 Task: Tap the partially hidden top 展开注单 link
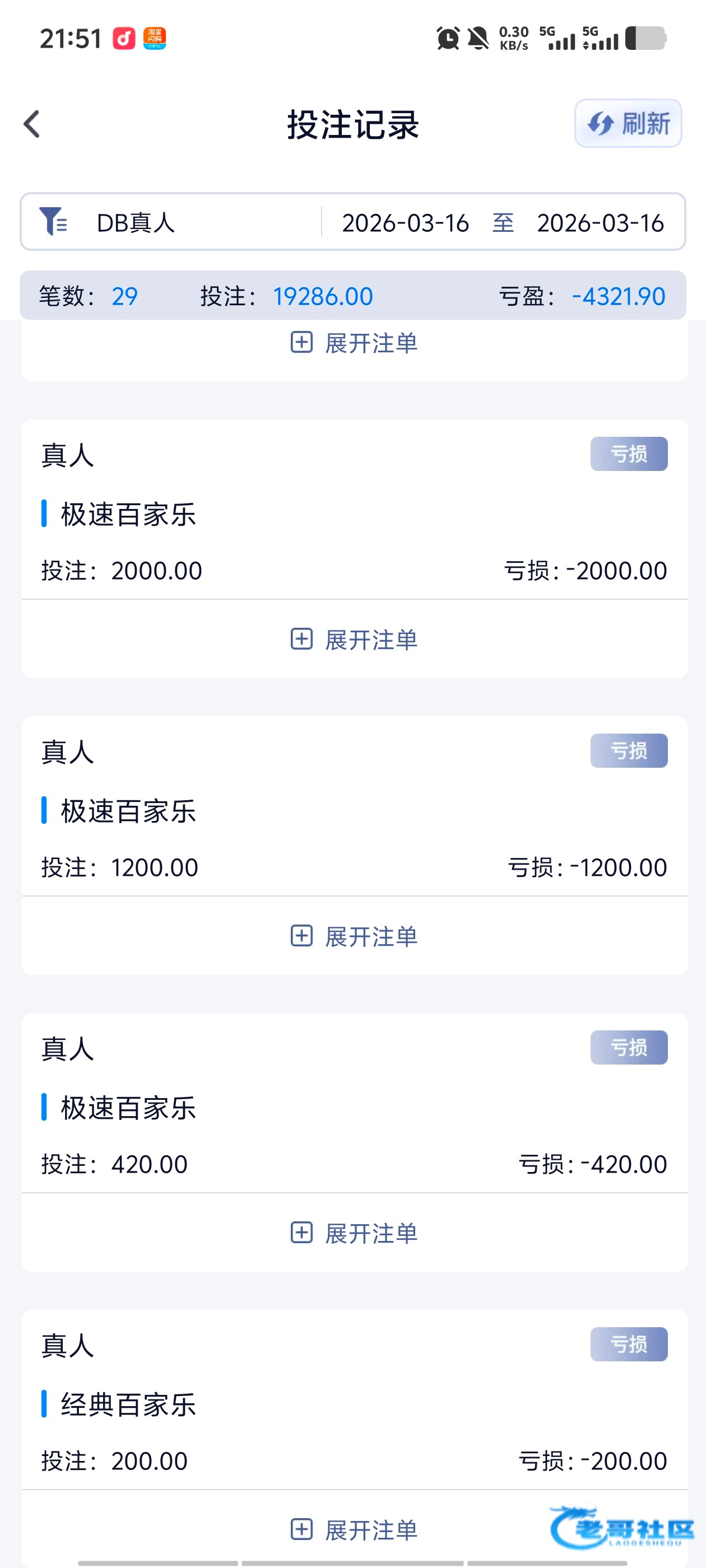[354, 343]
